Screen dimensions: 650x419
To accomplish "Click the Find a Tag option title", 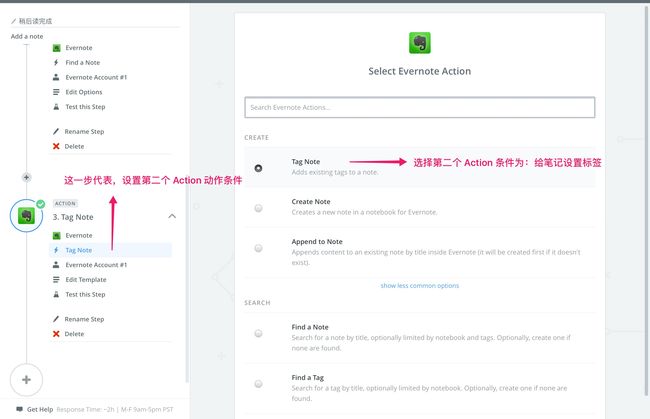I will 308,378.
